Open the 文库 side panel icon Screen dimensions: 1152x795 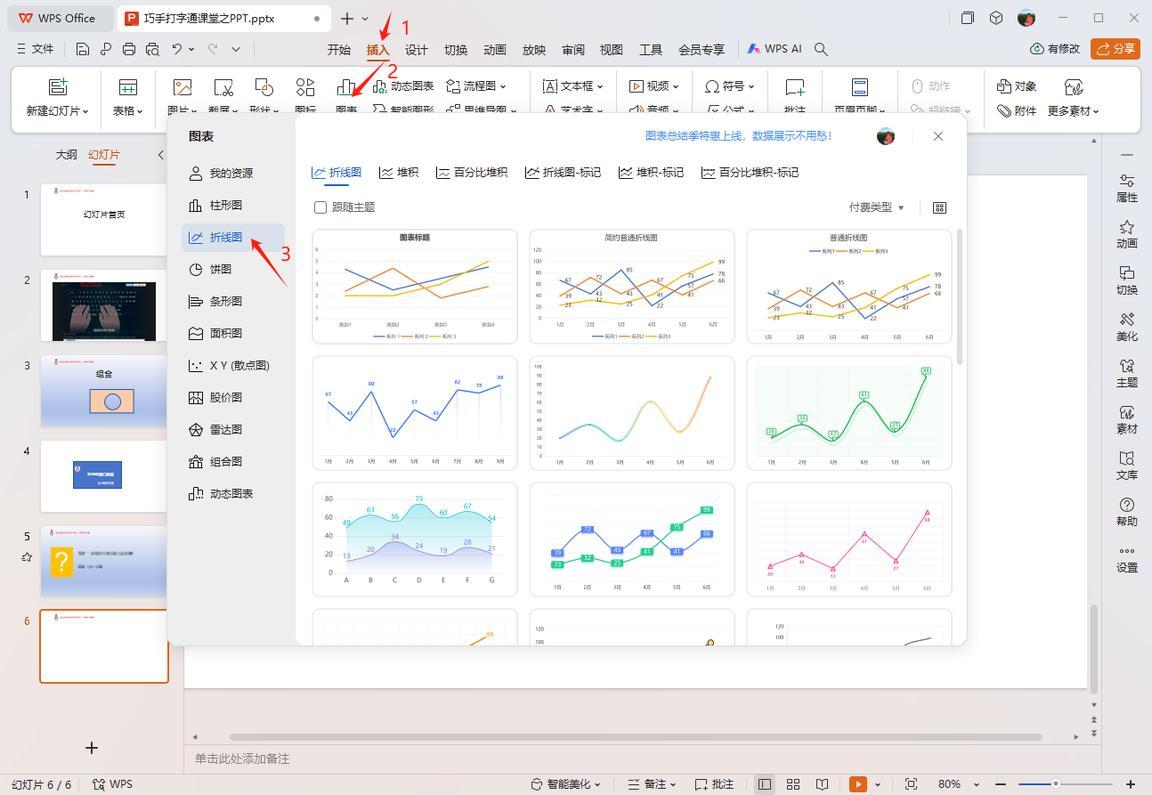coord(1127,466)
